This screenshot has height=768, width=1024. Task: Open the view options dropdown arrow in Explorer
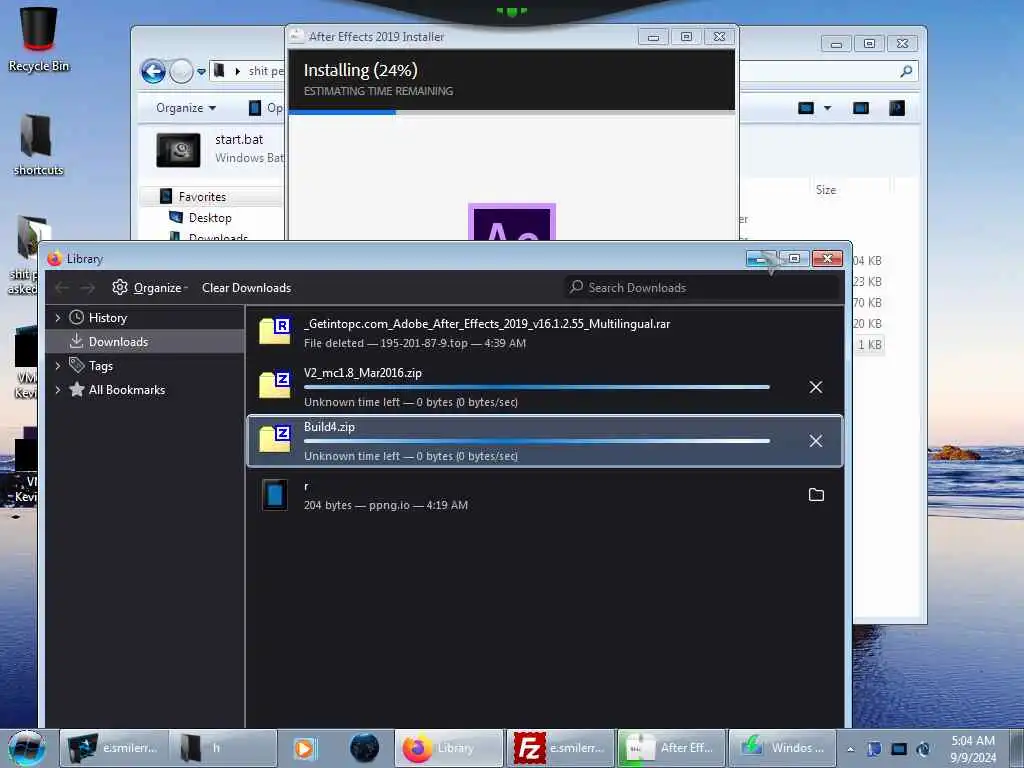(827, 108)
